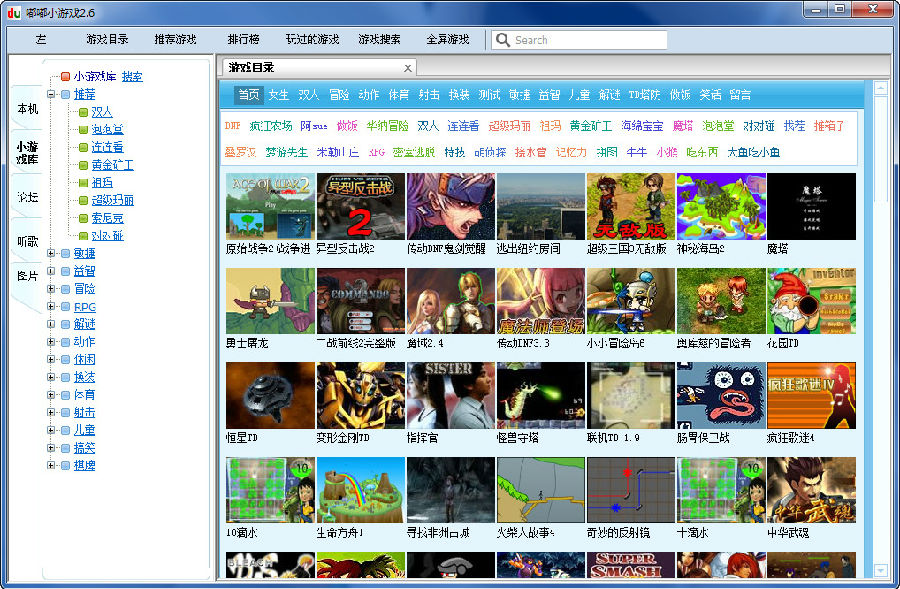
Task: Switch to 全屏游戏 fullscreen mode
Action: (448, 40)
